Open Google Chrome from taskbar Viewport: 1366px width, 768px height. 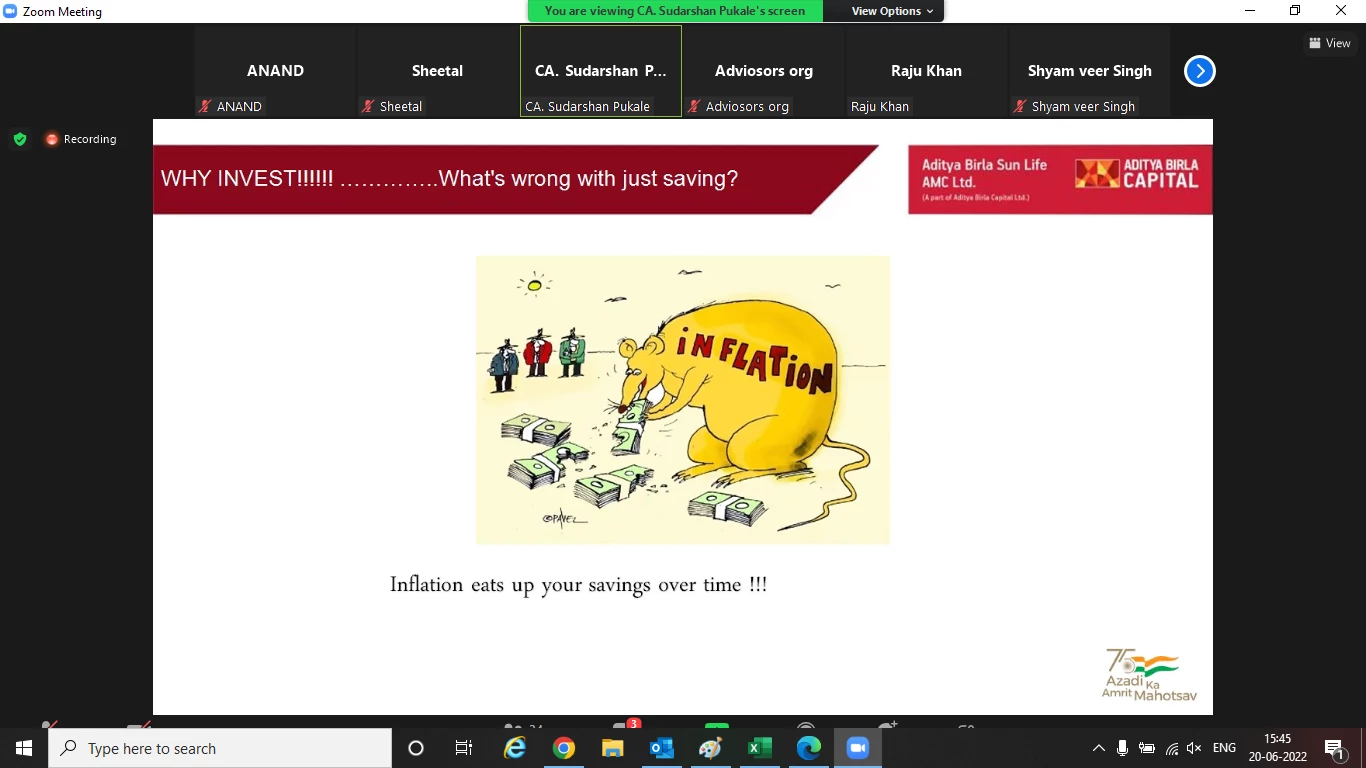coord(564,748)
